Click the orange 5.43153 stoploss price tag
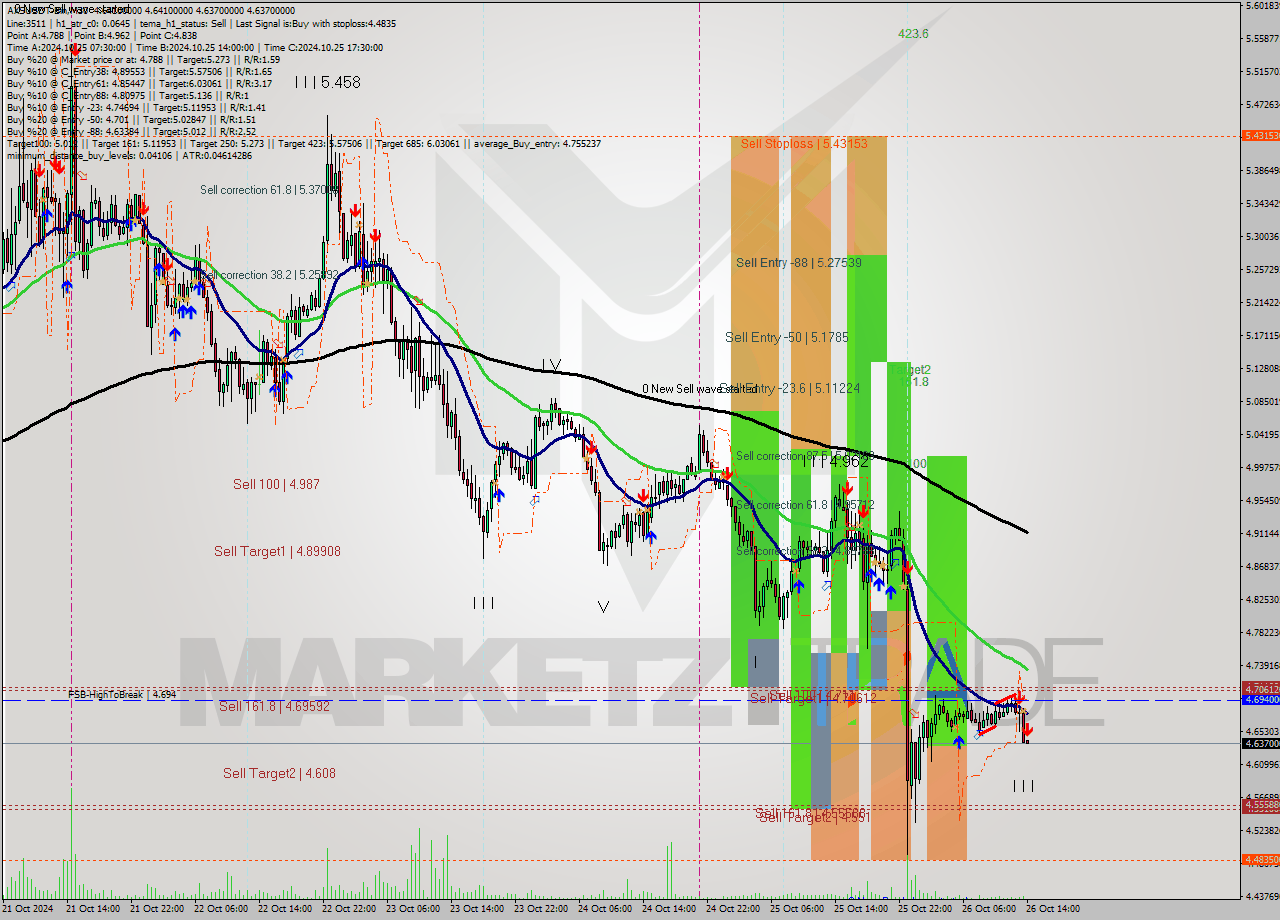 click(1260, 135)
